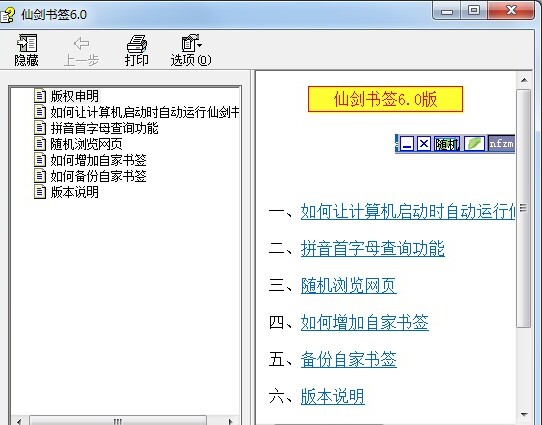542x425 pixels.
Task: Select 随机浏览网页 in the contents tree
Action: [86, 144]
